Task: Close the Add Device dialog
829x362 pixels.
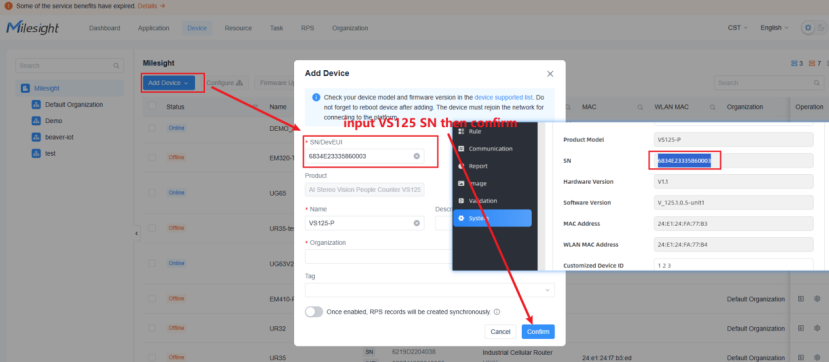Action: pos(550,74)
